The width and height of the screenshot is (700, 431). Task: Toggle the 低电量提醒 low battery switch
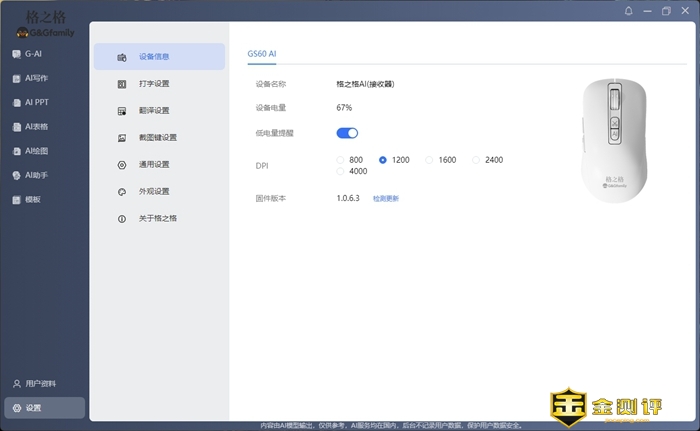347,133
